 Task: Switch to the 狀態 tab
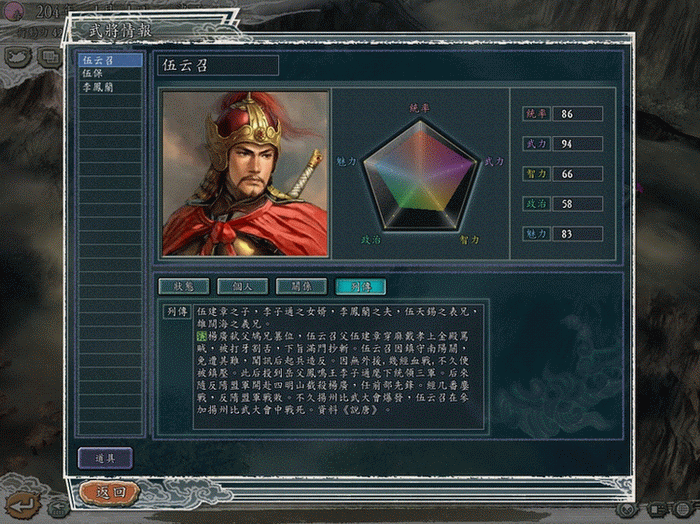point(183,287)
